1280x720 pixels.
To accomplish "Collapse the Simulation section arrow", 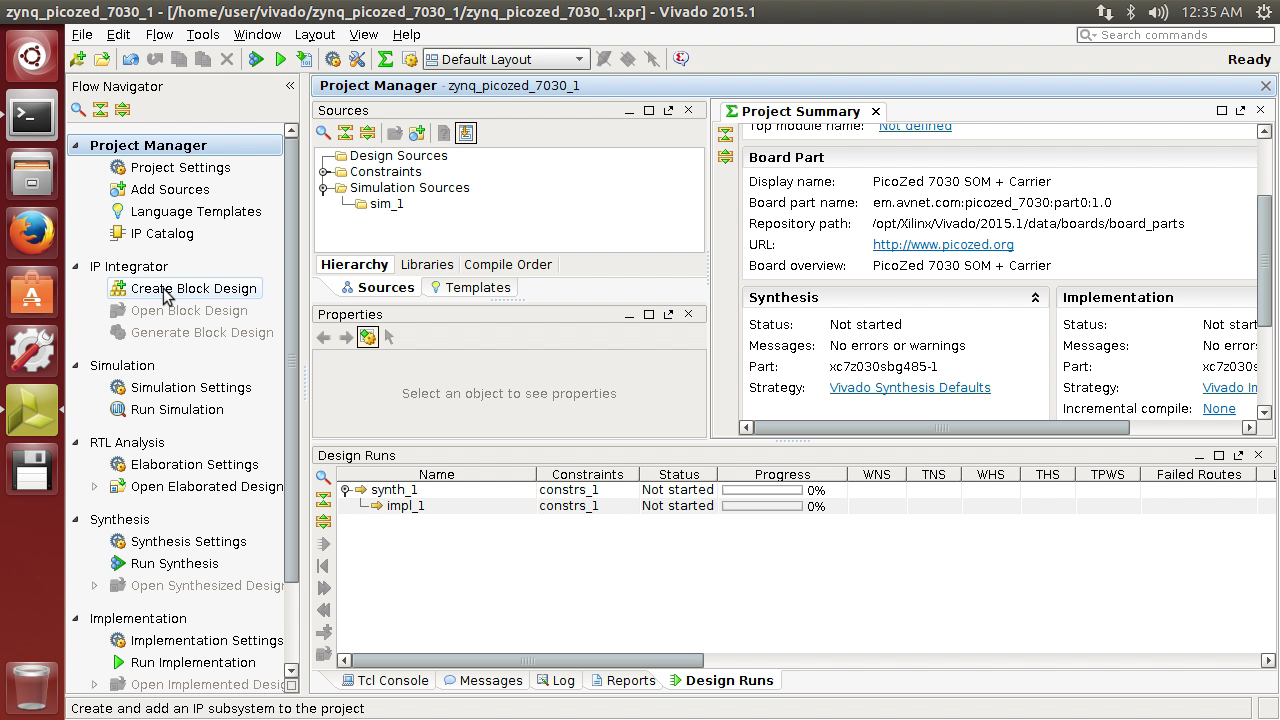I will pyautogui.click(x=75, y=365).
